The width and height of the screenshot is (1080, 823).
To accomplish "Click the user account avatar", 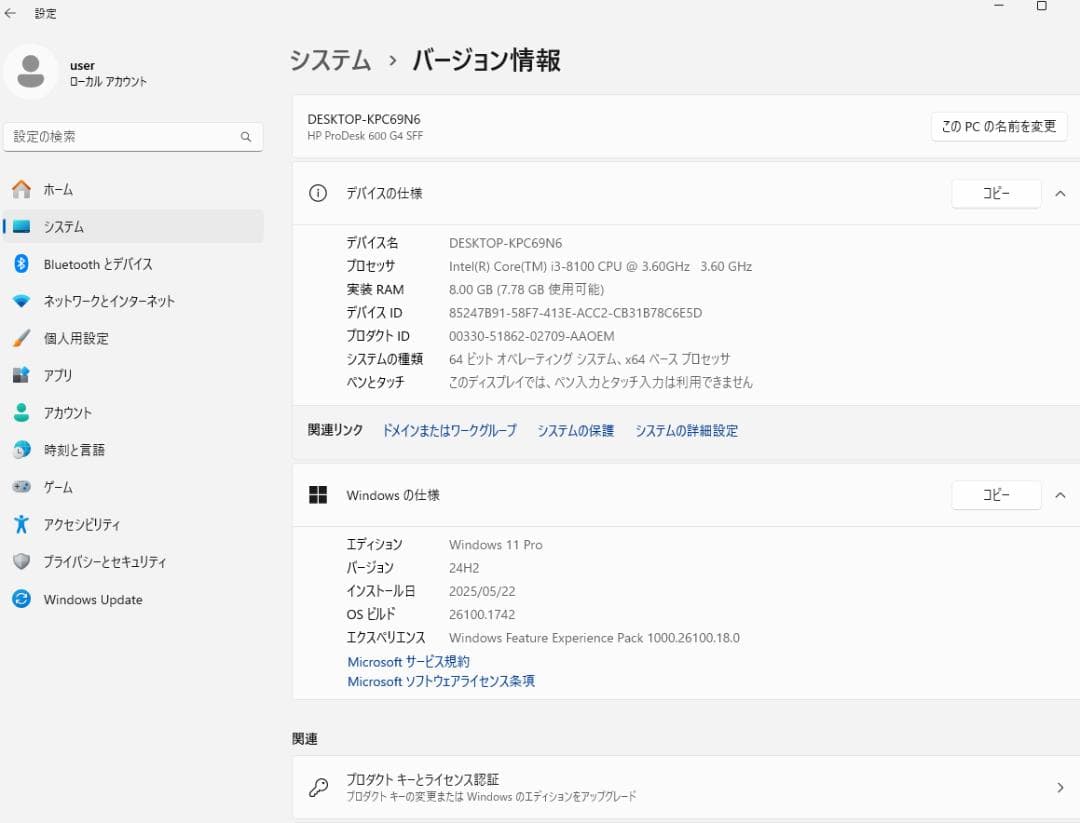I will [x=30, y=73].
